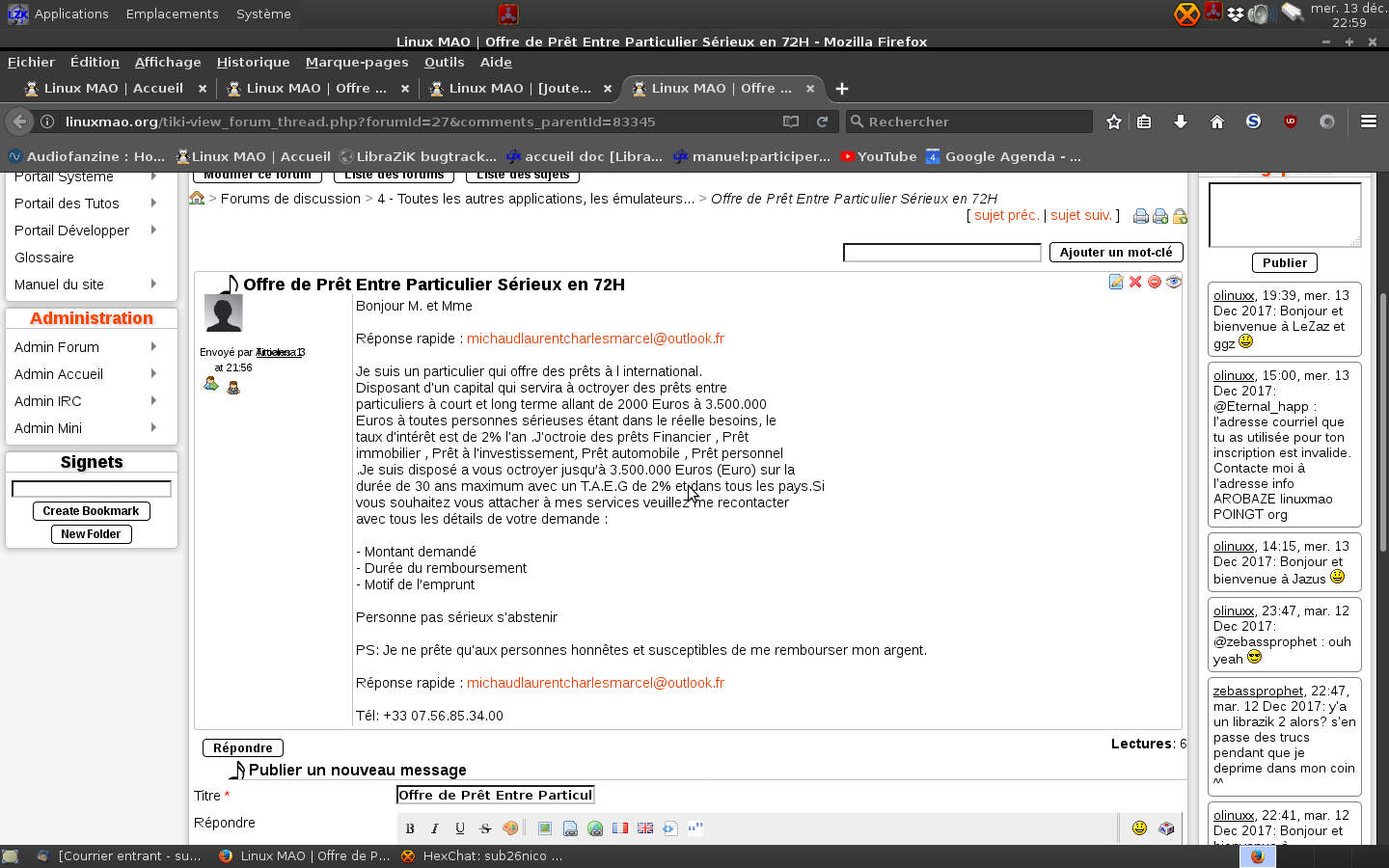Open the Historique menu
Screen dimensions: 1389x868
253,62
